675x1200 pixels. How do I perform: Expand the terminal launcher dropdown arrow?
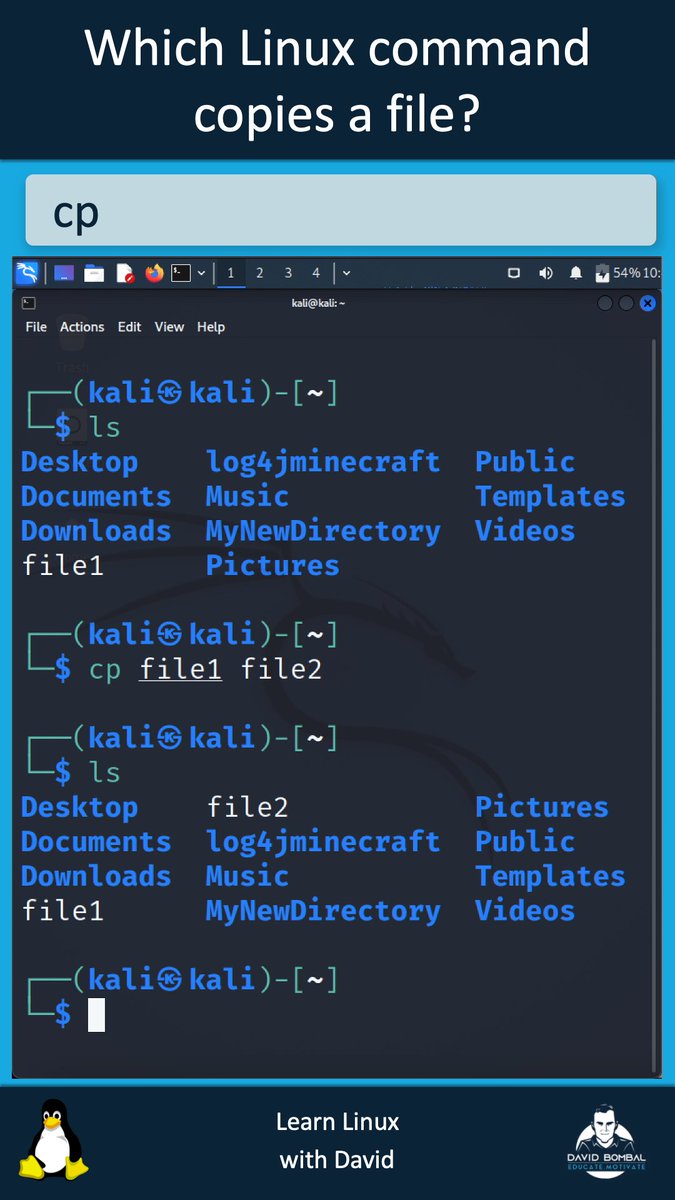[202, 273]
